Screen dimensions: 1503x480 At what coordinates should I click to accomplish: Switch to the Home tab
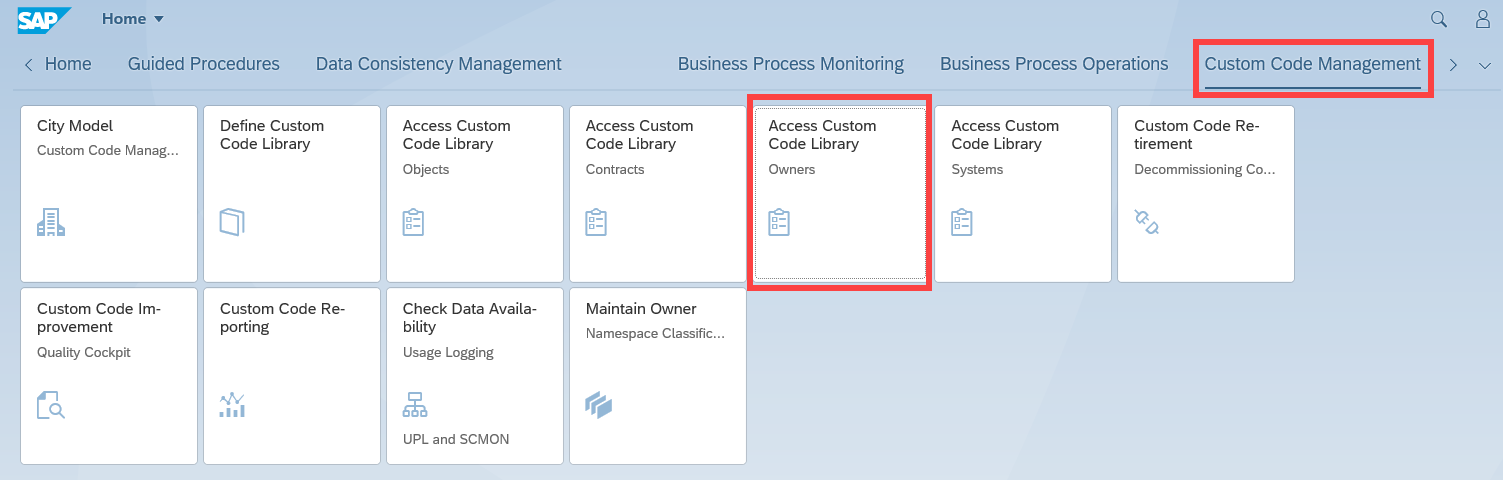68,64
